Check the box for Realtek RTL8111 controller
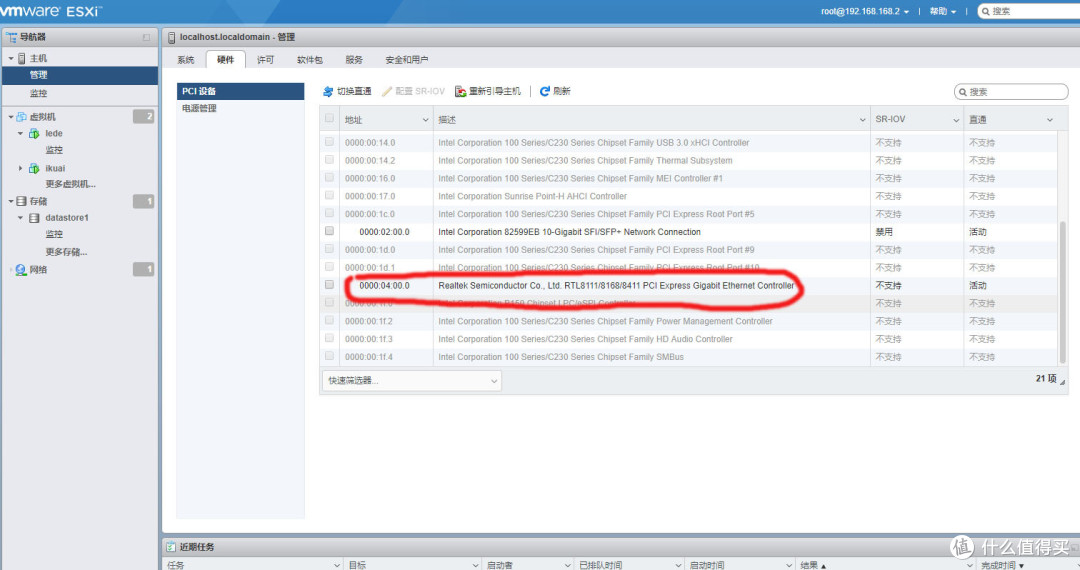Viewport: 1080px width, 570px height. tap(329, 285)
